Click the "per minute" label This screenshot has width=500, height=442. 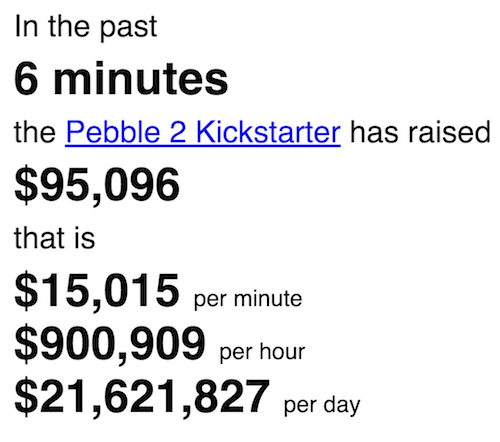pos(248,299)
